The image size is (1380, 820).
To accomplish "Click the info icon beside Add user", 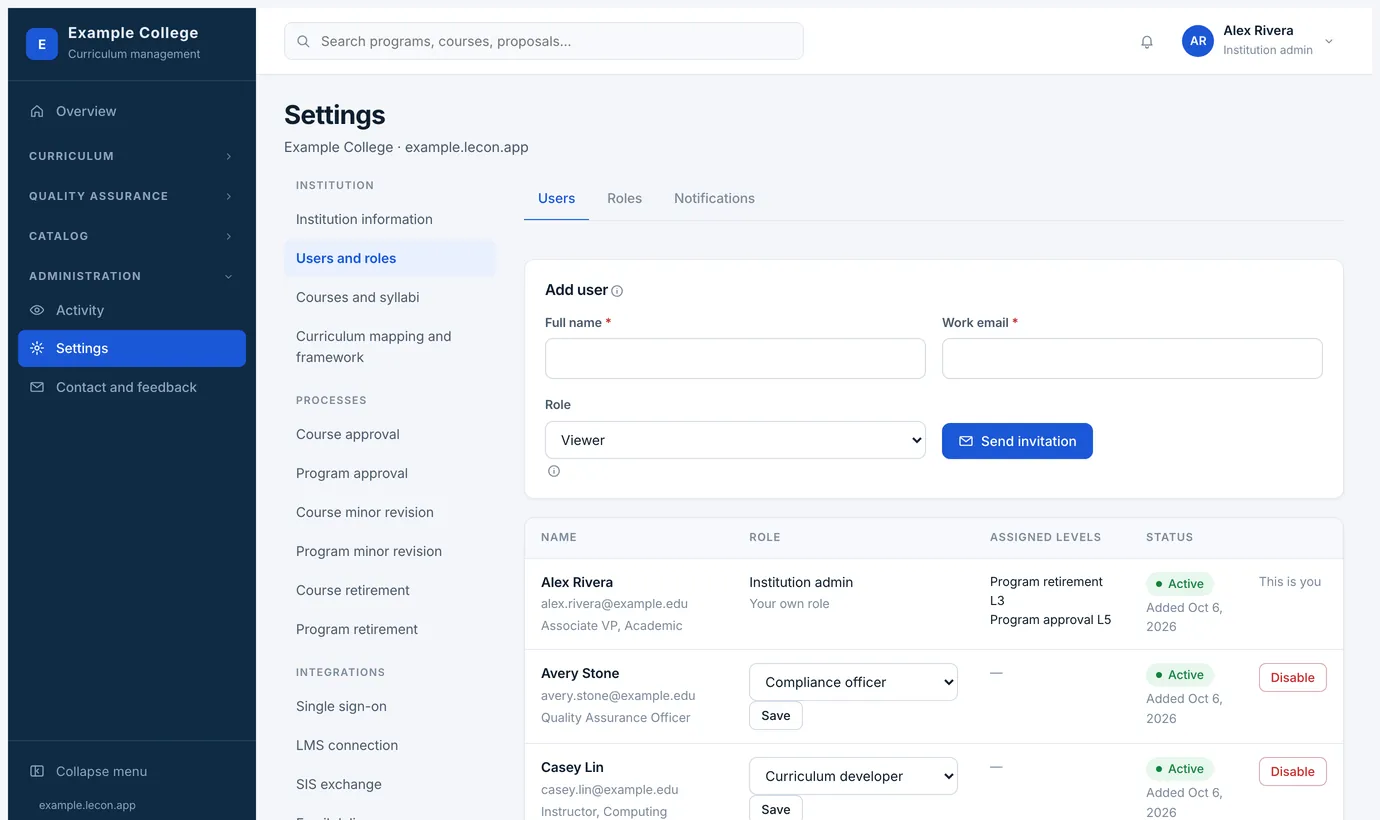I will pos(617,291).
